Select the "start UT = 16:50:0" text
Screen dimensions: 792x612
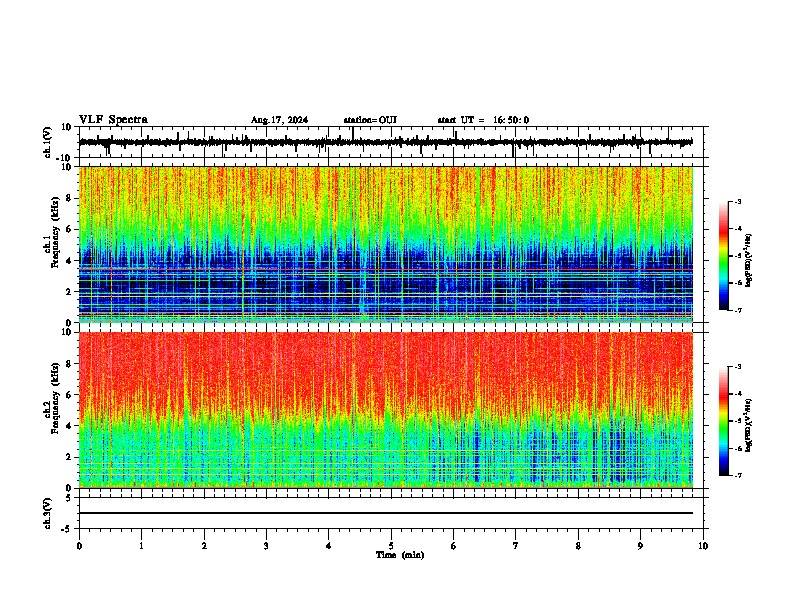[483, 120]
